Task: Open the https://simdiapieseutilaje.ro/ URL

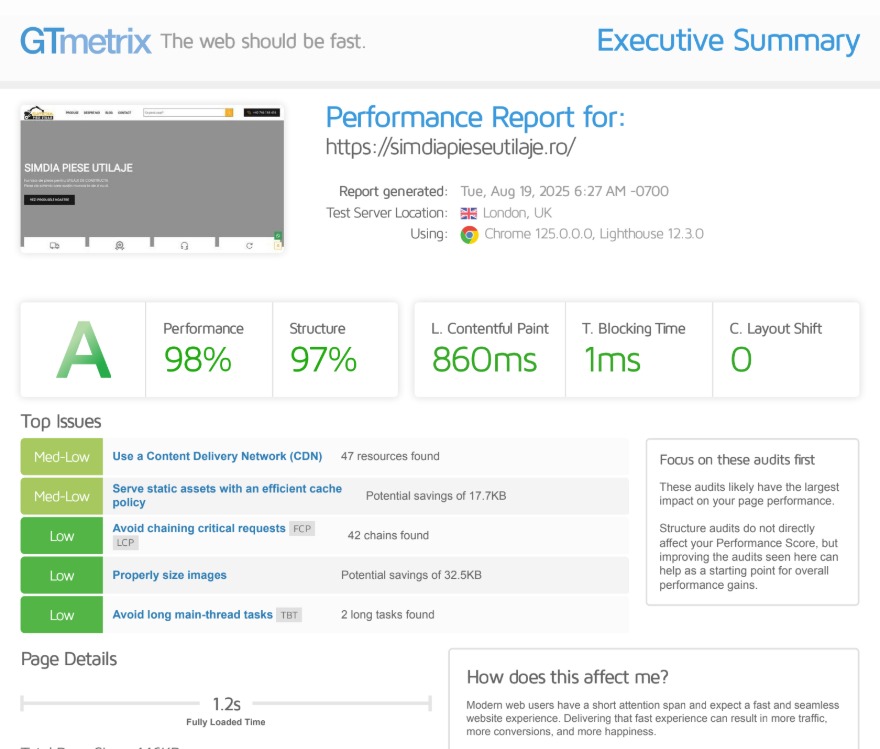Action: pyautogui.click(x=451, y=147)
